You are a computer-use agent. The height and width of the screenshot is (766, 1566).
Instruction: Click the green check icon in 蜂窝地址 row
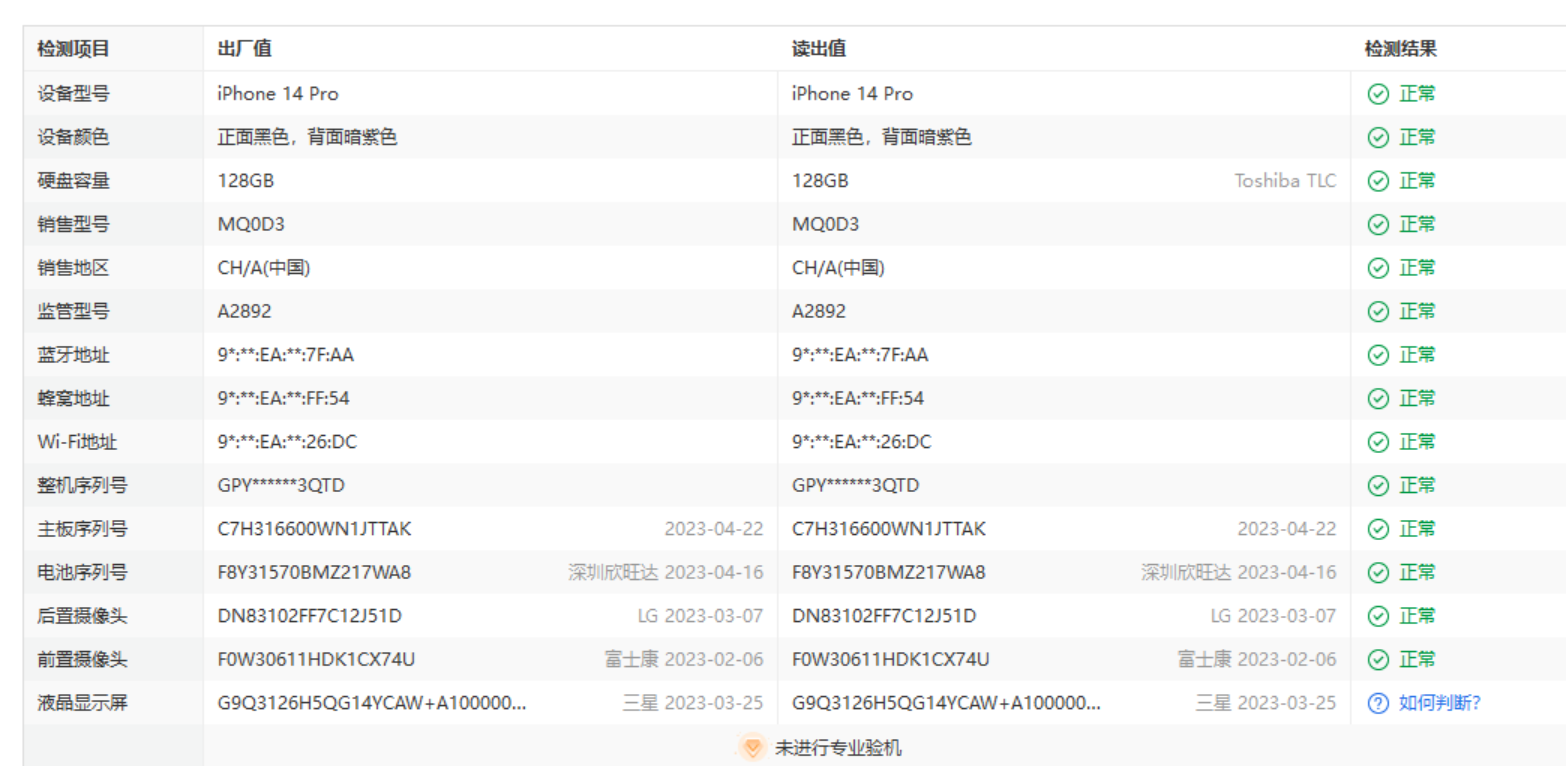pos(1378,399)
